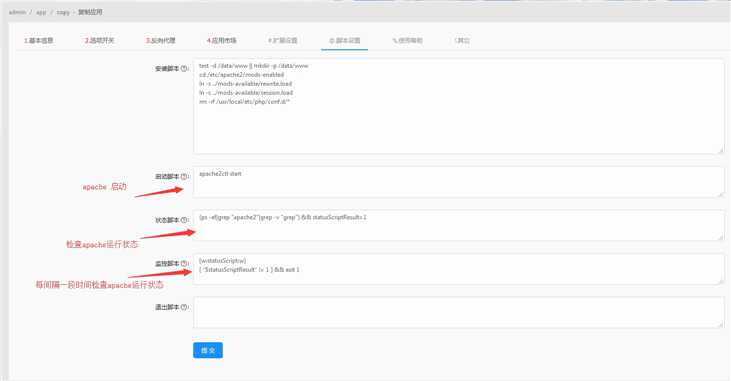
Task: Click the session.load symlink script line
Action: click(x=246, y=93)
